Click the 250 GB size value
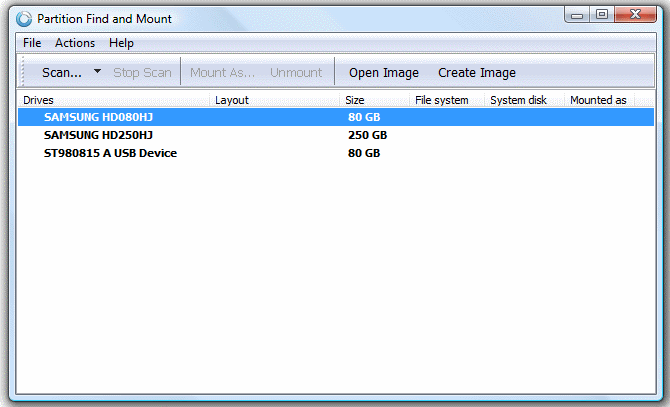This screenshot has width=670, height=407. click(x=367, y=135)
